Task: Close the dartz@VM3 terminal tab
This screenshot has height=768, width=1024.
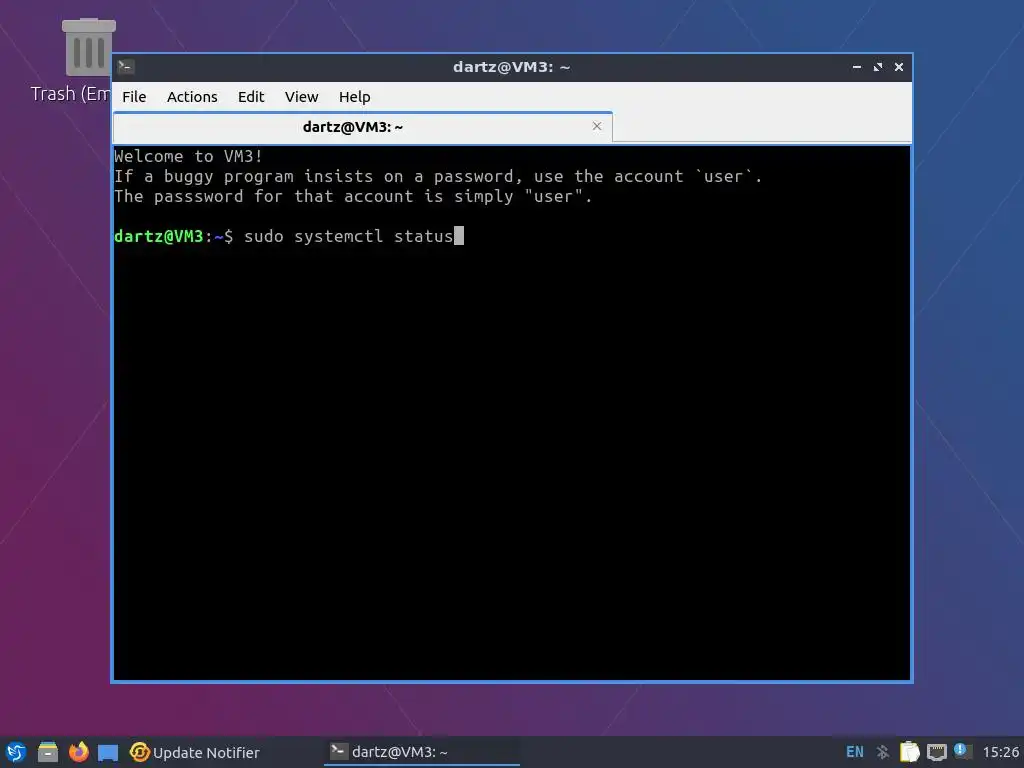Action: point(596,126)
